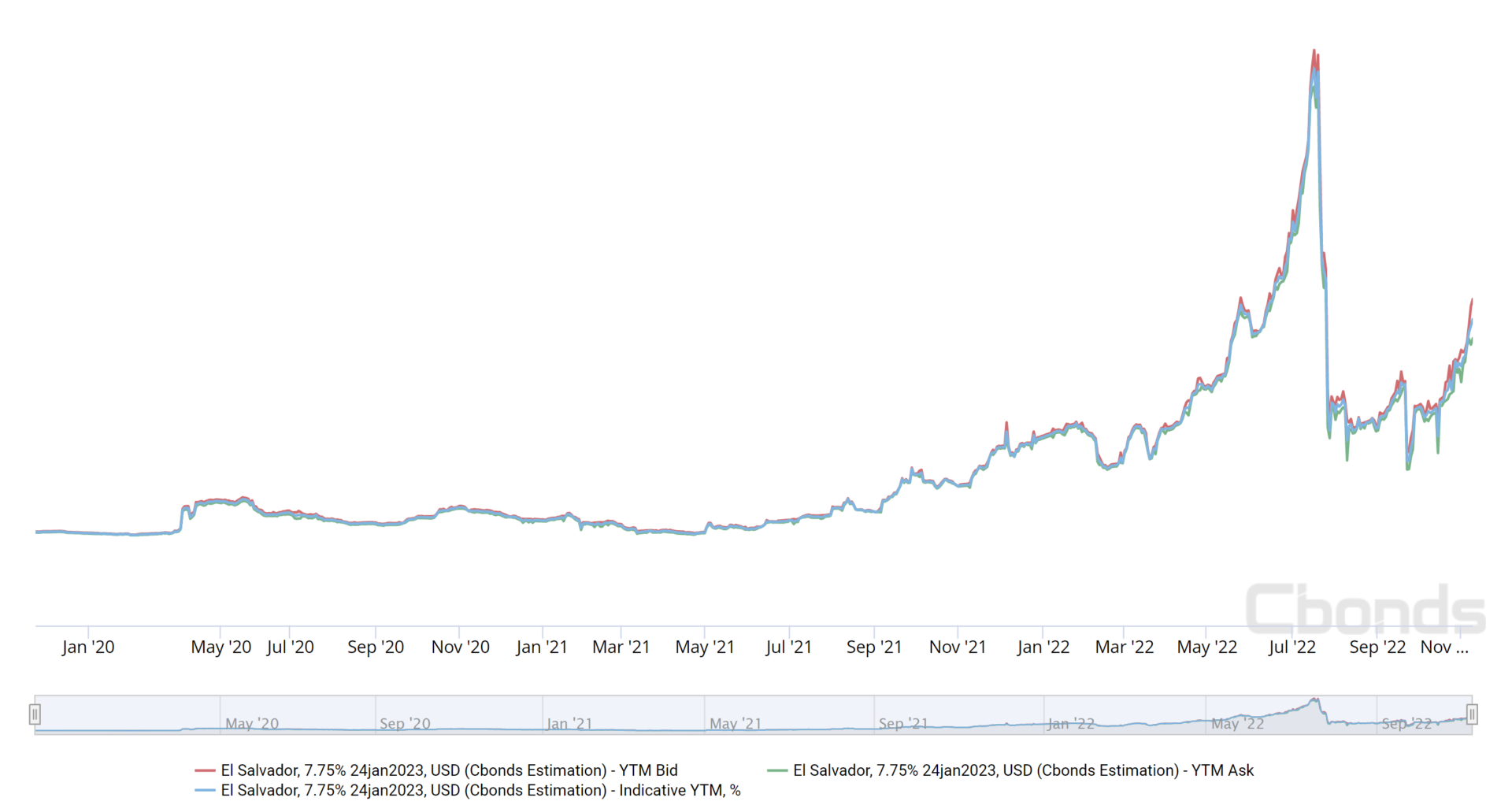The width and height of the screenshot is (1512, 805).
Task: Click the Jul '20 x-axis label
Action: [x=290, y=647]
